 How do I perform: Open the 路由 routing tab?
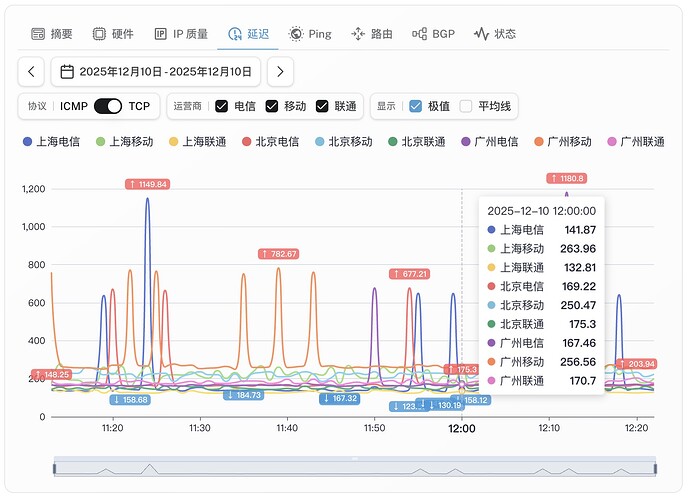click(372, 34)
